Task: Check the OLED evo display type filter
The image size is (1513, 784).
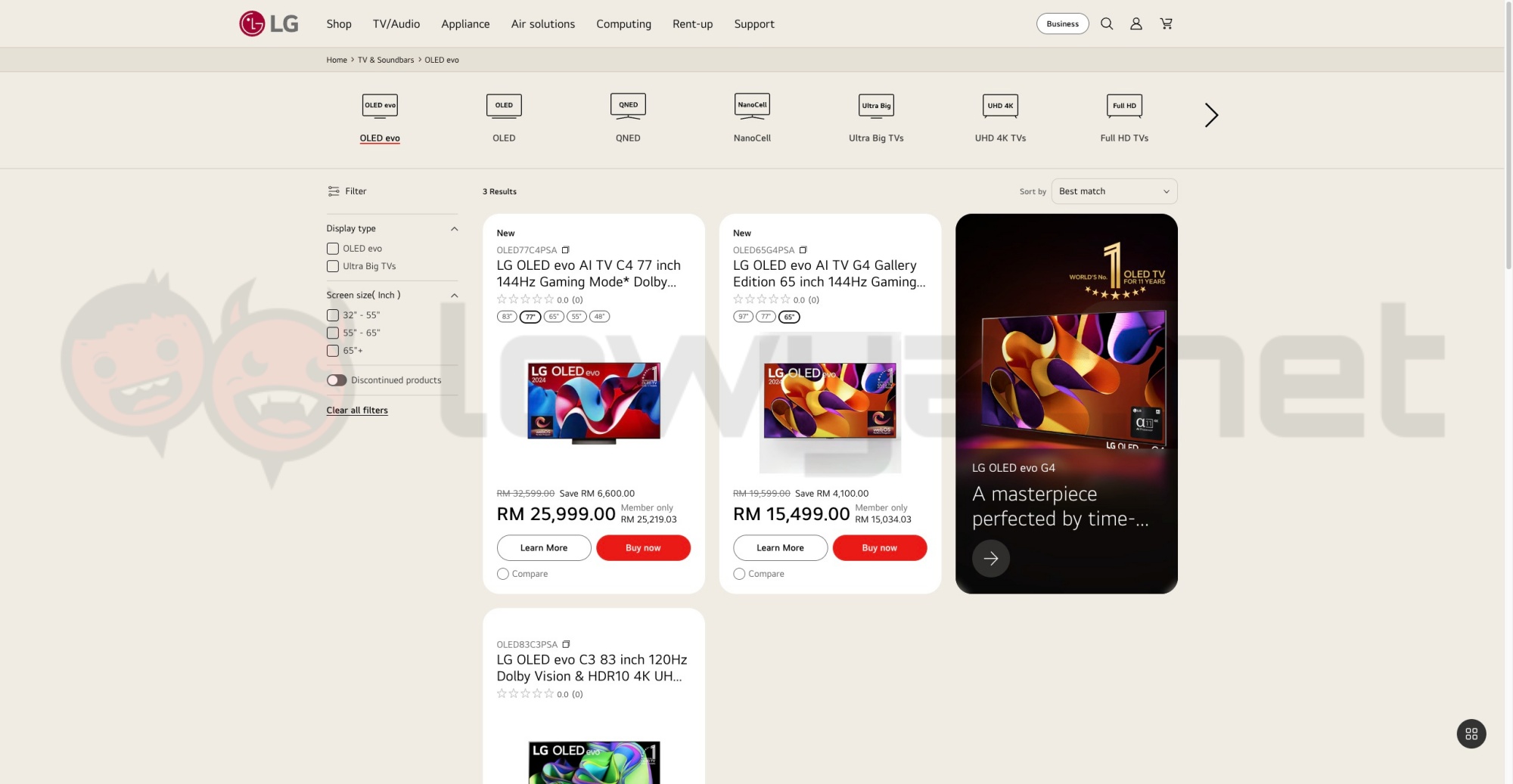Action: 333,249
